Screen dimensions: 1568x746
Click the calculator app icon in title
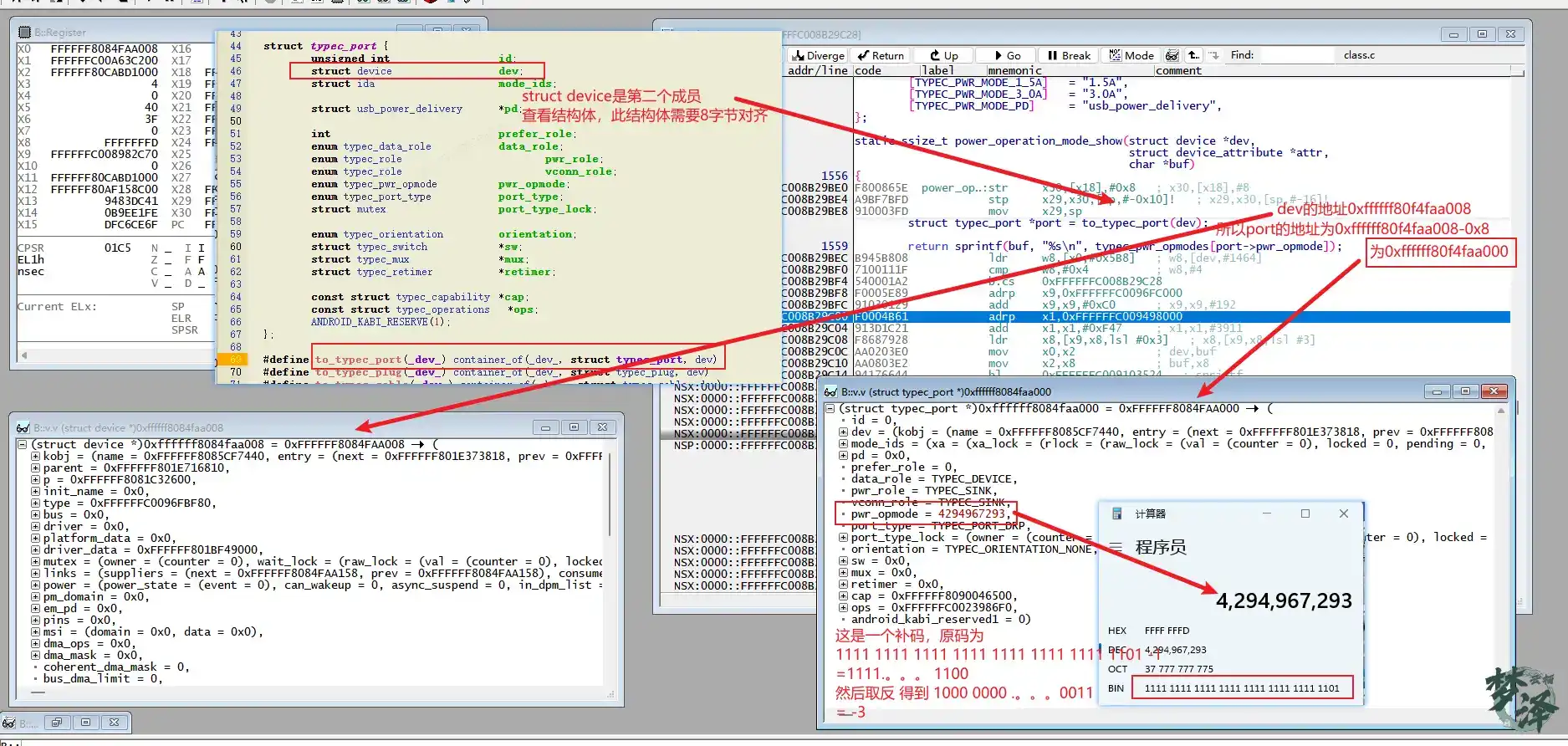1117,514
